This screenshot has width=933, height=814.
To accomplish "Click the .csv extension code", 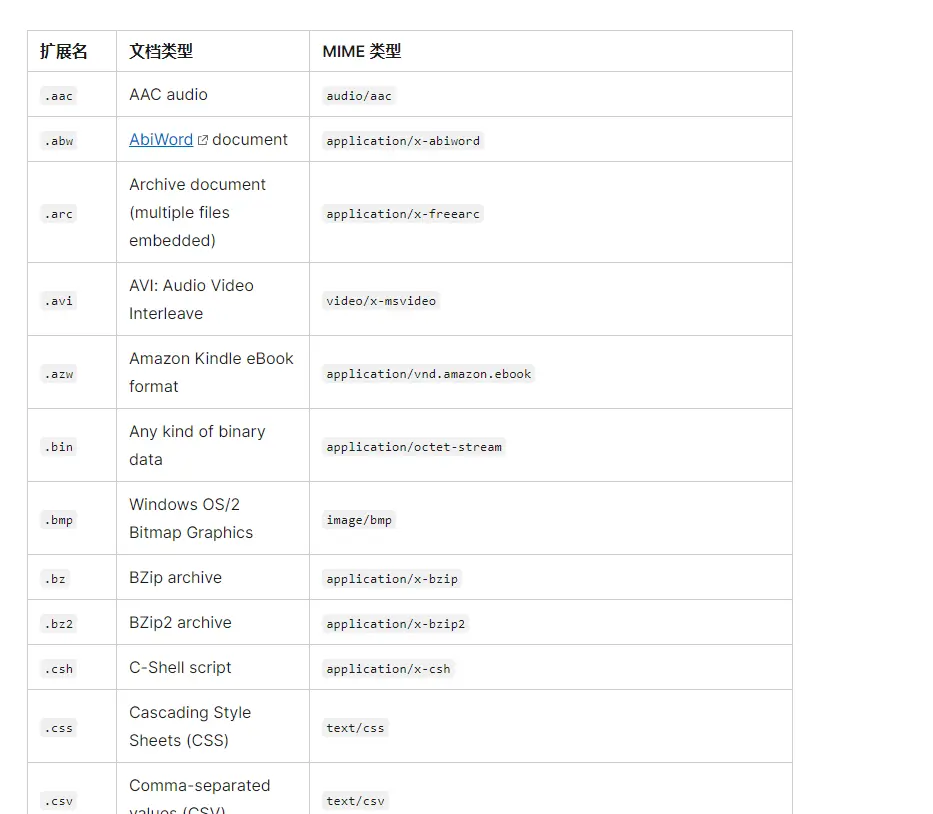I will pyautogui.click(x=59, y=801).
